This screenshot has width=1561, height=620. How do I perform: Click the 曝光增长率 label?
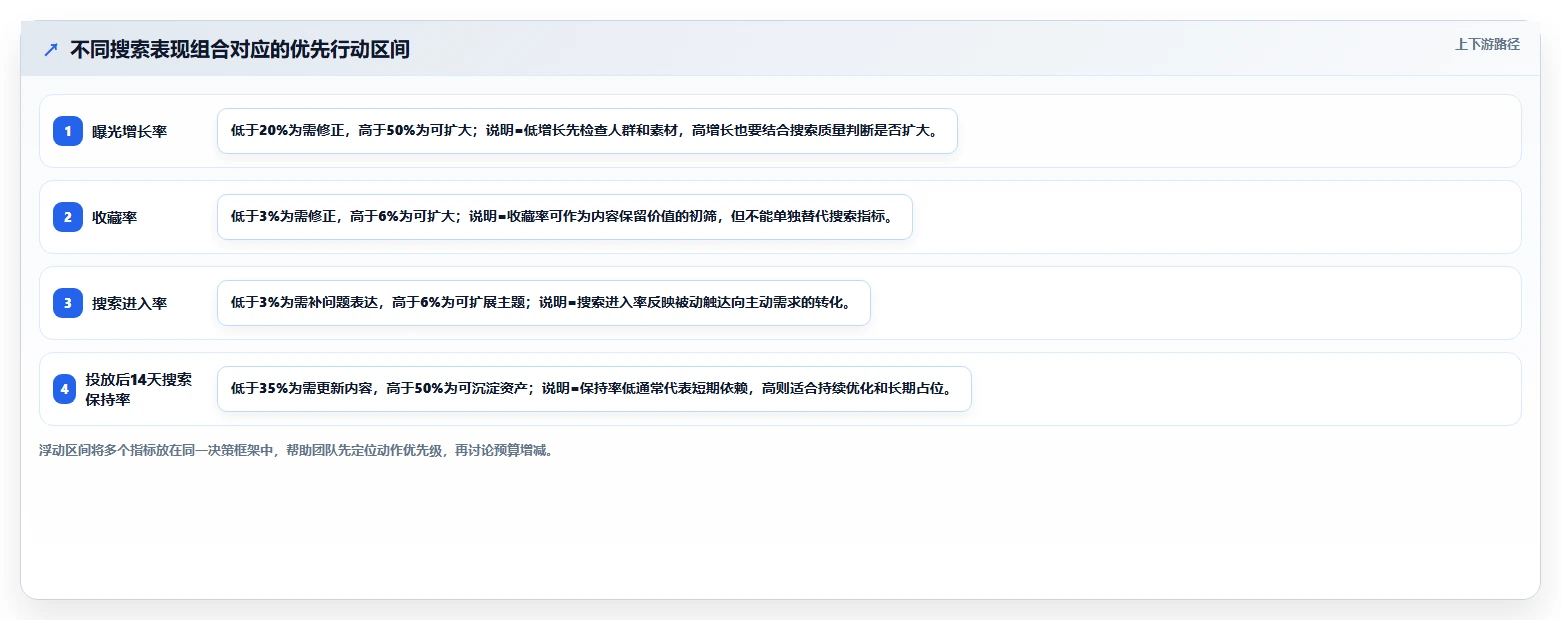pos(129,132)
